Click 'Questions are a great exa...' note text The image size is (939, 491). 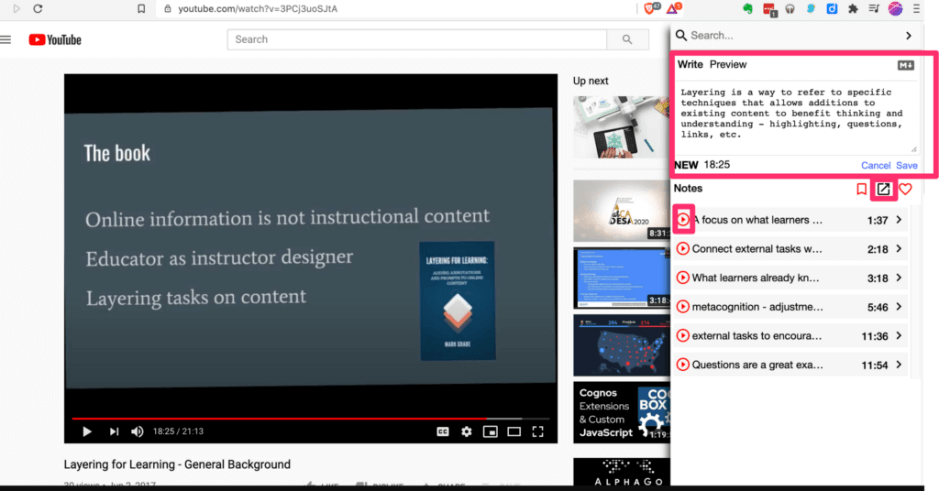pos(758,364)
